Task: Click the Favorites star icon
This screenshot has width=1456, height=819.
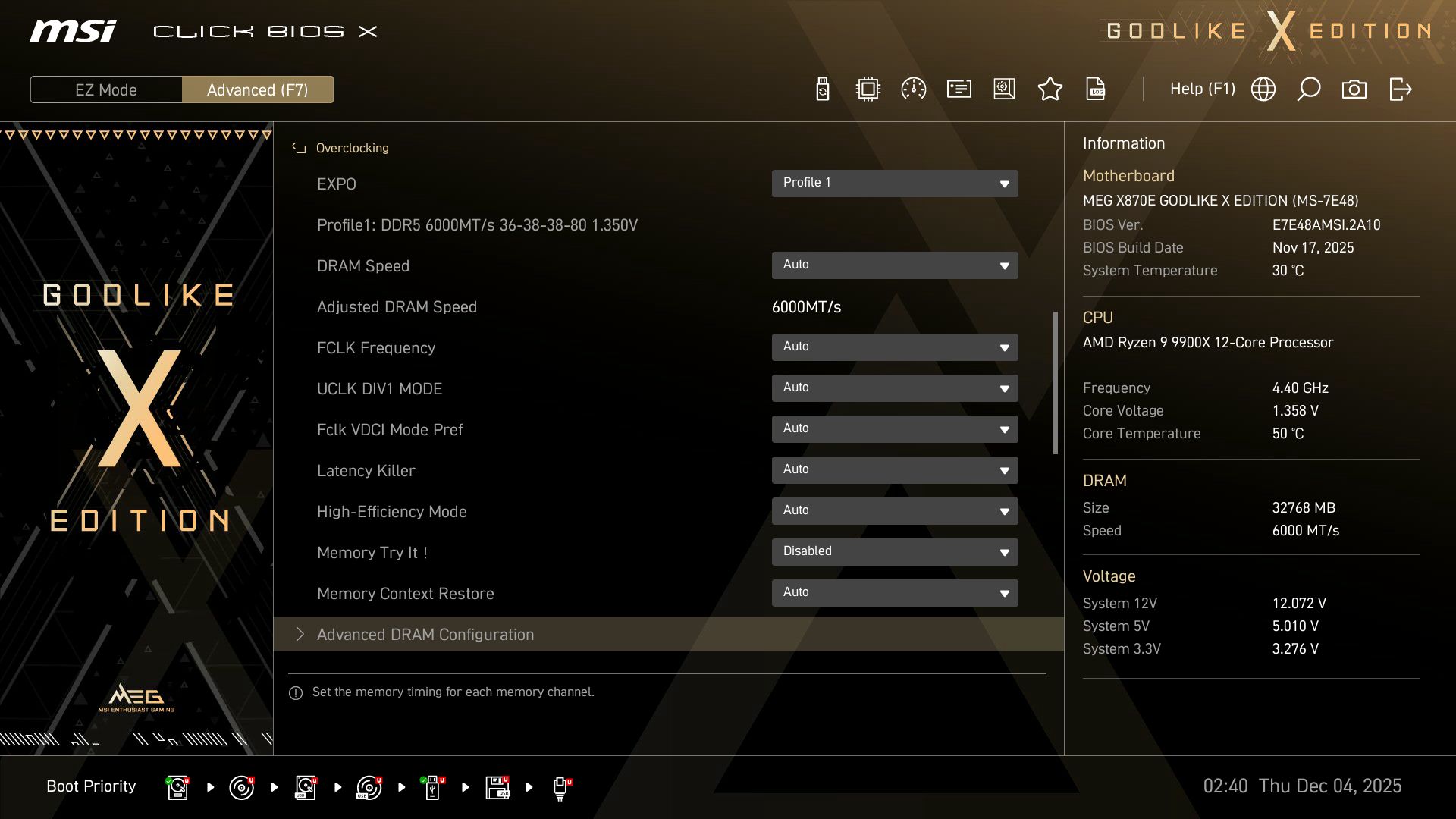Action: click(1050, 89)
